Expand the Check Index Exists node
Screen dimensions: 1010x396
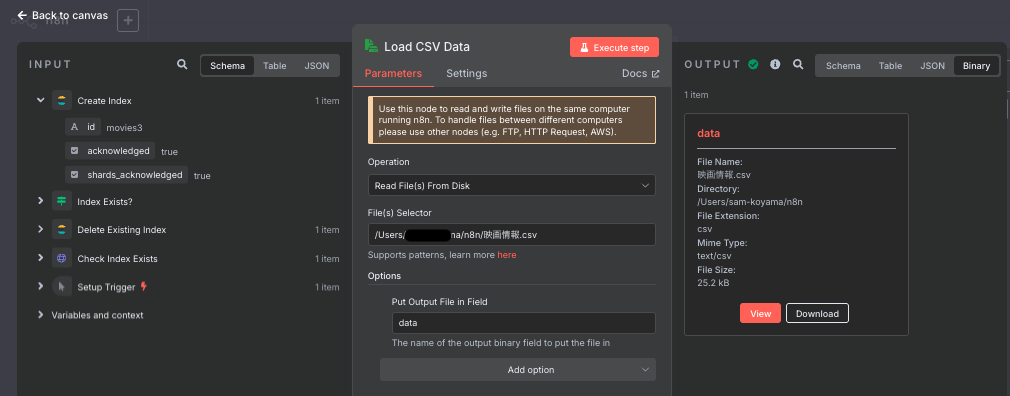click(41, 258)
